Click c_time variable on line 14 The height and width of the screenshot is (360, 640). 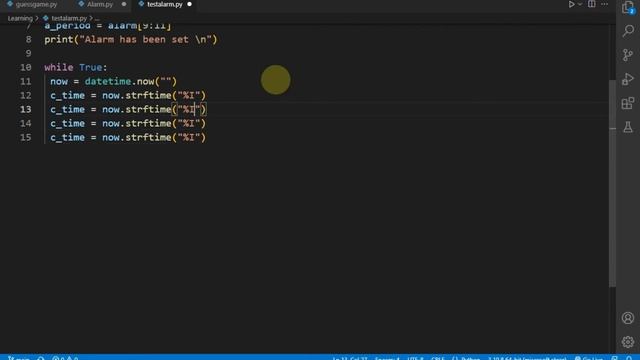coord(67,123)
